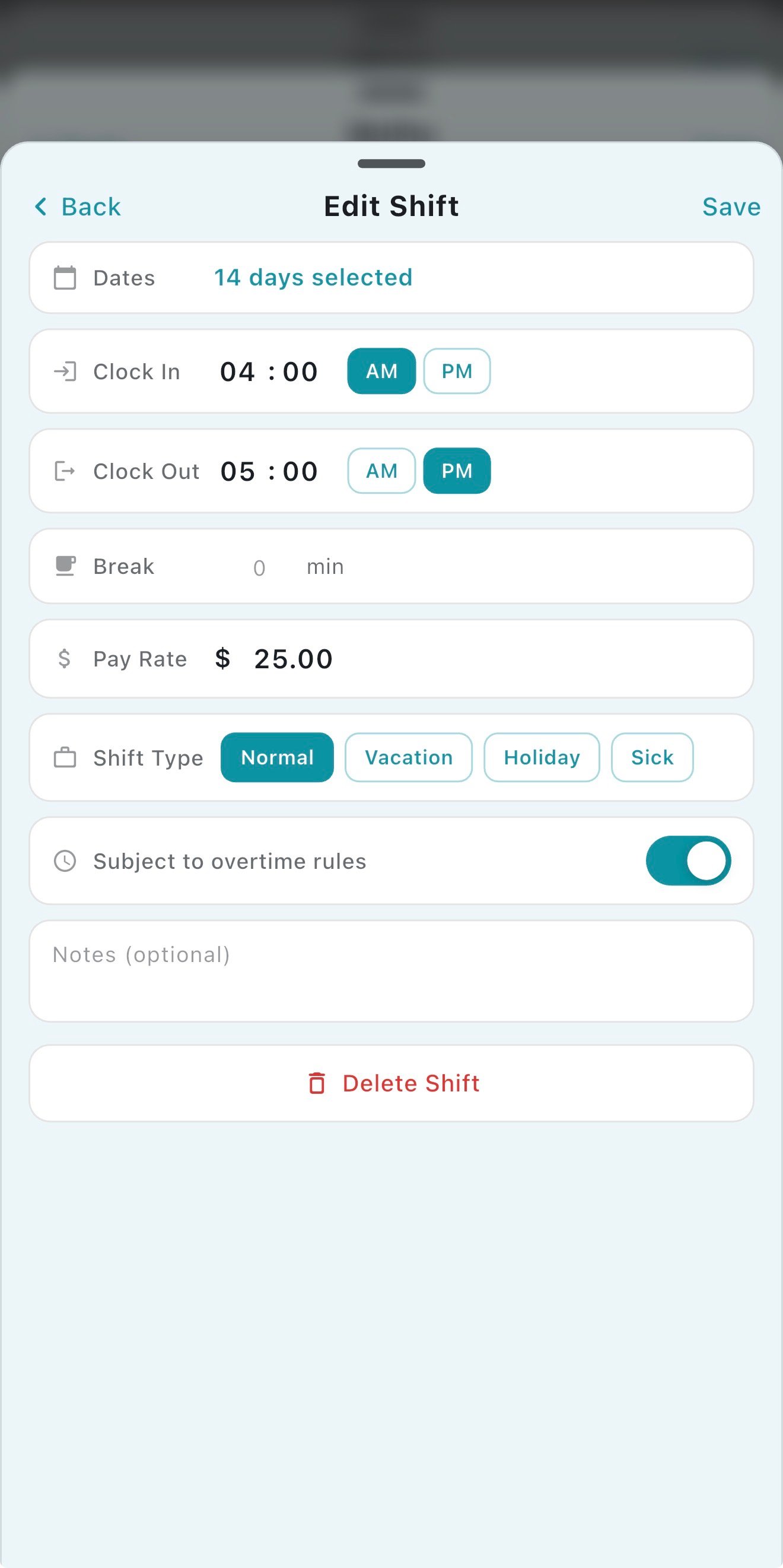
Task: Click the coffee cup Break icon
Action: 65,566
